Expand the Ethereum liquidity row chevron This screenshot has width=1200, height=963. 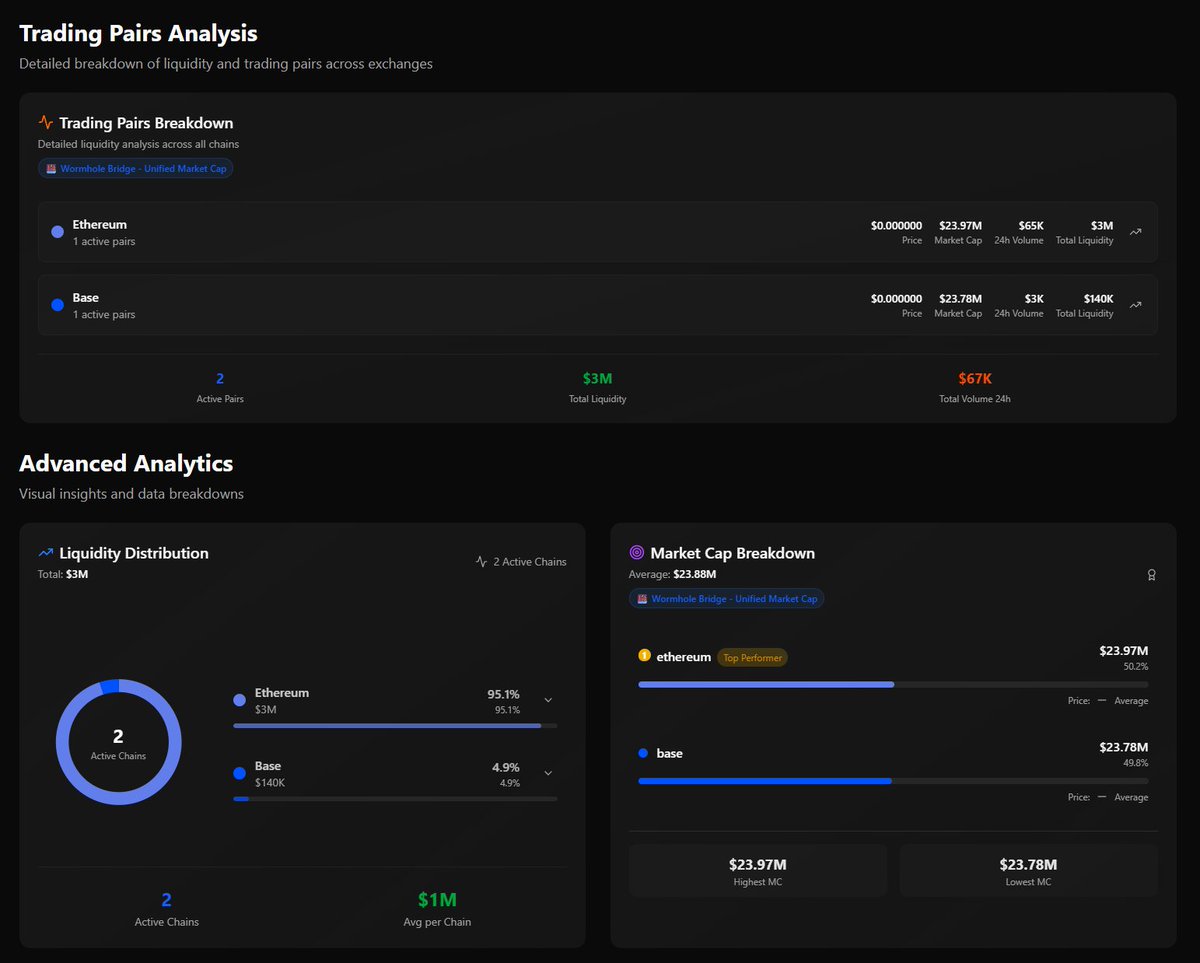coord(548,700)
